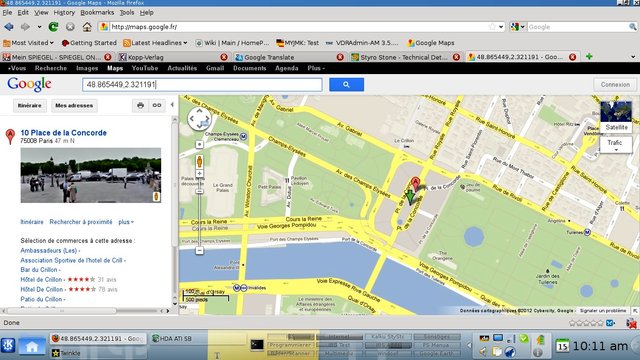Switch to the Kopp-Verlag tab
Viewport: 640px width, 360px height.
click(173, 57)
